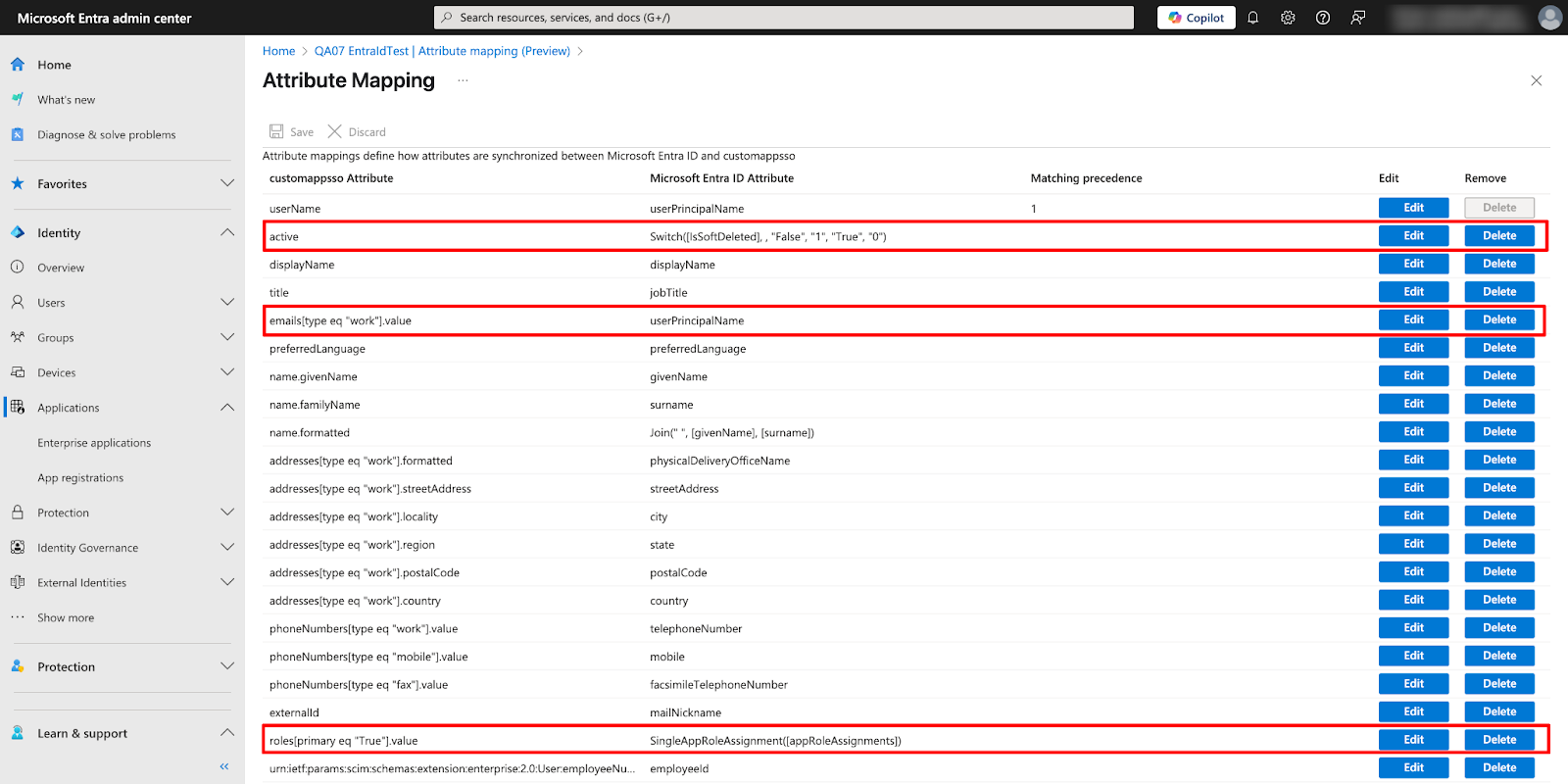The height and width of the screenshot is (784, 1568).
Task: Close the Attribute Mapping pane
Action: point(1537,80)
